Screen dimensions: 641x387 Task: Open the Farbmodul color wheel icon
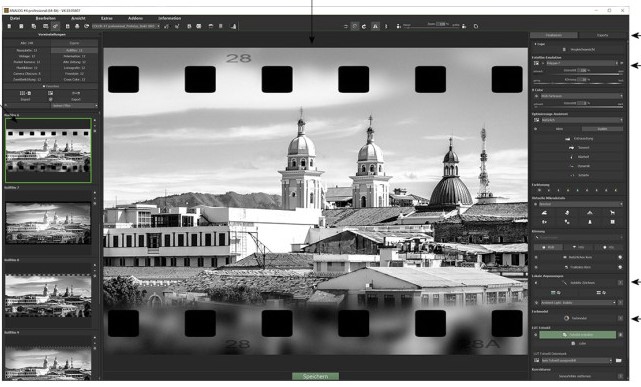coord(567,318)
